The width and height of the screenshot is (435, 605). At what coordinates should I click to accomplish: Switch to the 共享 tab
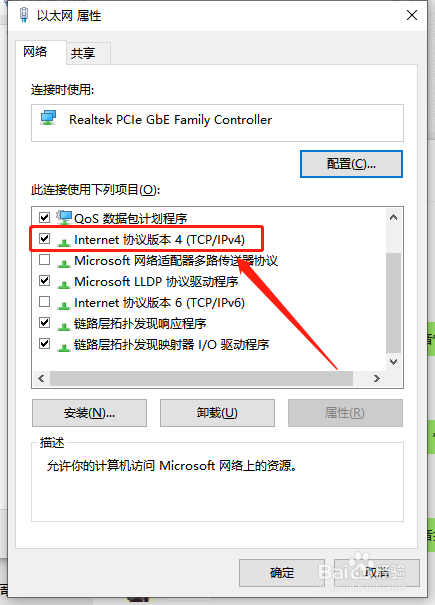pos(83,53)
